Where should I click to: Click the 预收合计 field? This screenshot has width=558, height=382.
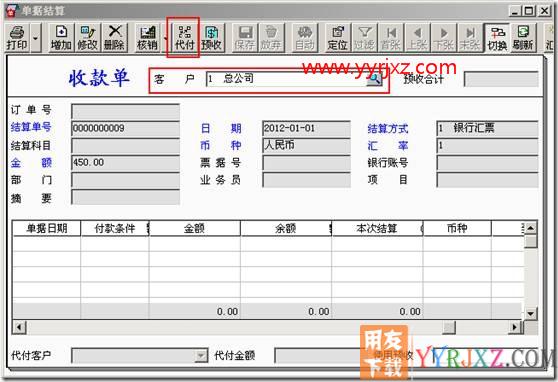(501, 79)
